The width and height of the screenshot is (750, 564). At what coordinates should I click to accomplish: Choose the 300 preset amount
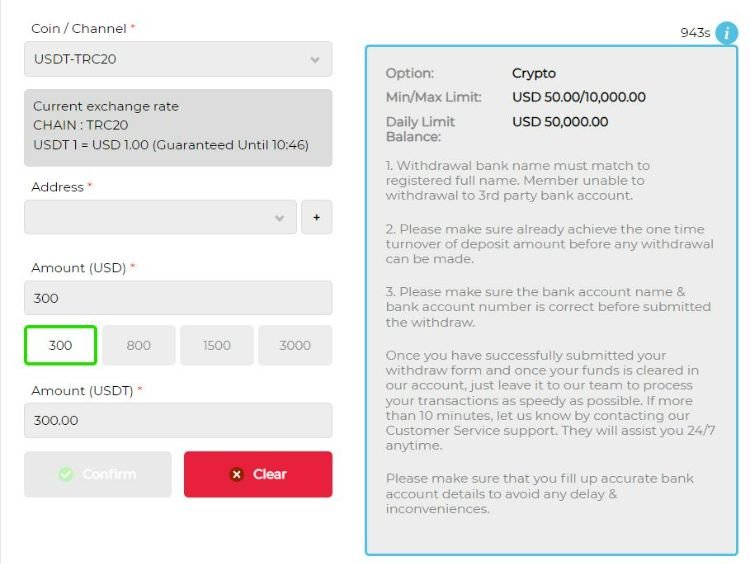pyautogui.click(x=60, y=345)
